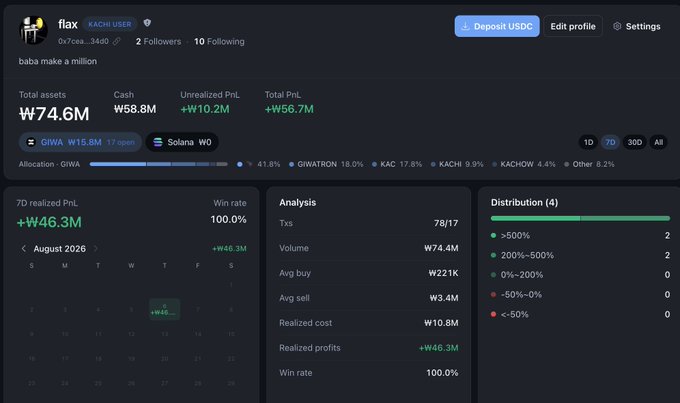Click the KACHOW 4.4% legend entry

coord(523,164)
